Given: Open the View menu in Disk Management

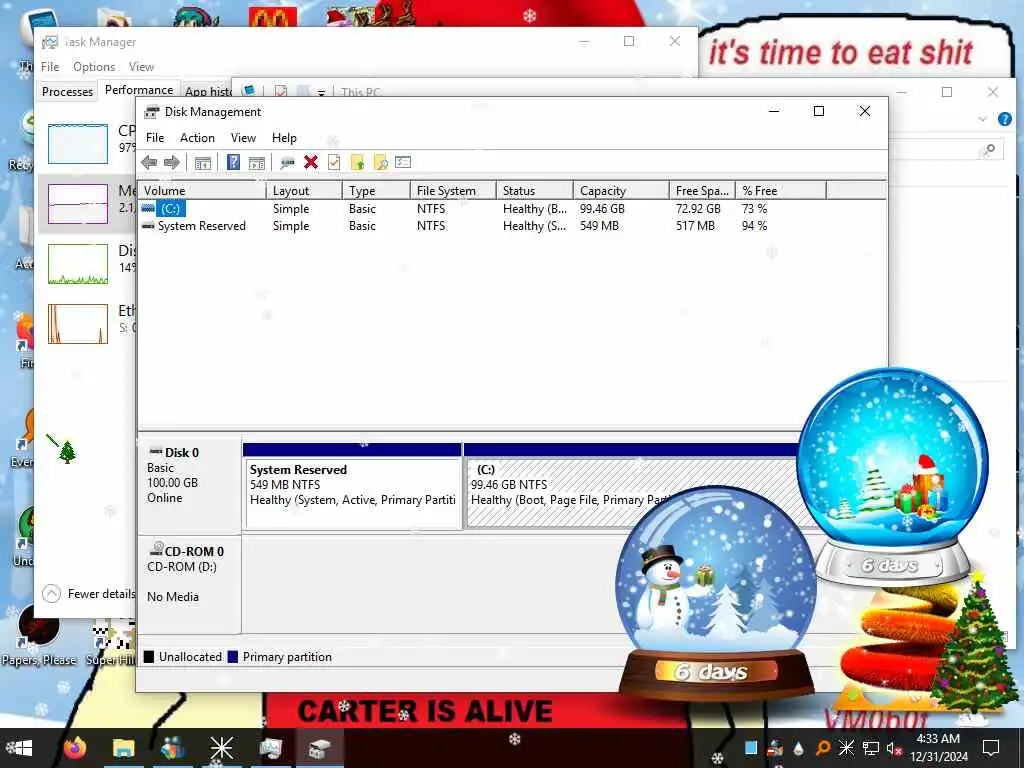Looking at the screenshot, I should coord(243,138).
